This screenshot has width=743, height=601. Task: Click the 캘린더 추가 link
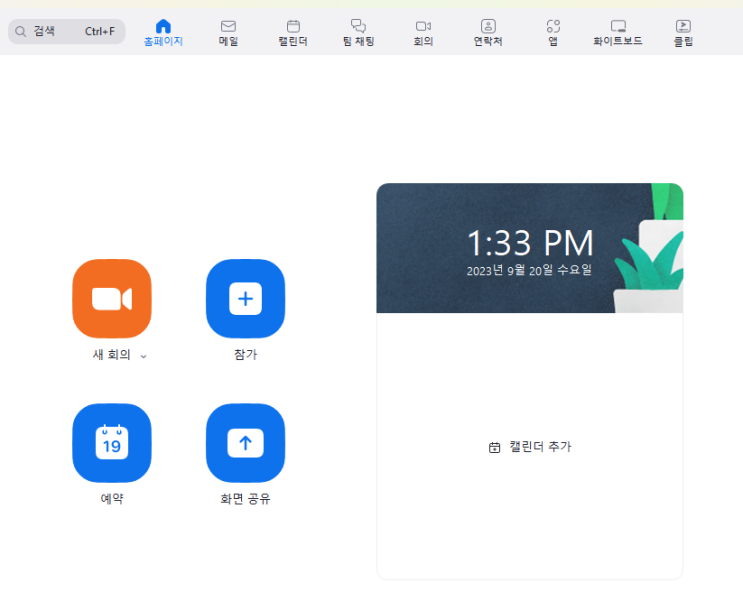pos(530,446)
